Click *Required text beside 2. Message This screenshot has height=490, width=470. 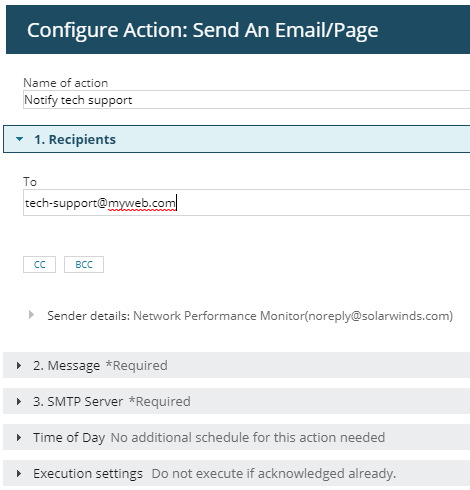[137, 365]
